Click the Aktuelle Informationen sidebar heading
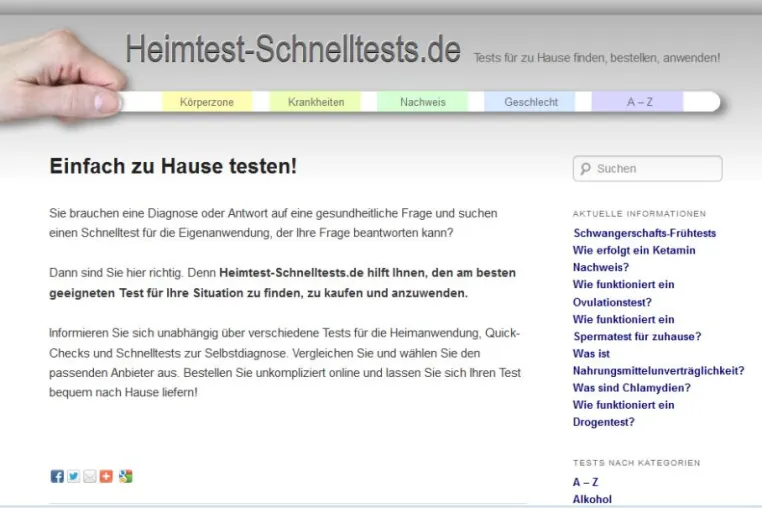Image resolution: width=762 pixels, height=508 pixels. pyautogui.click(x=639, y=213)
